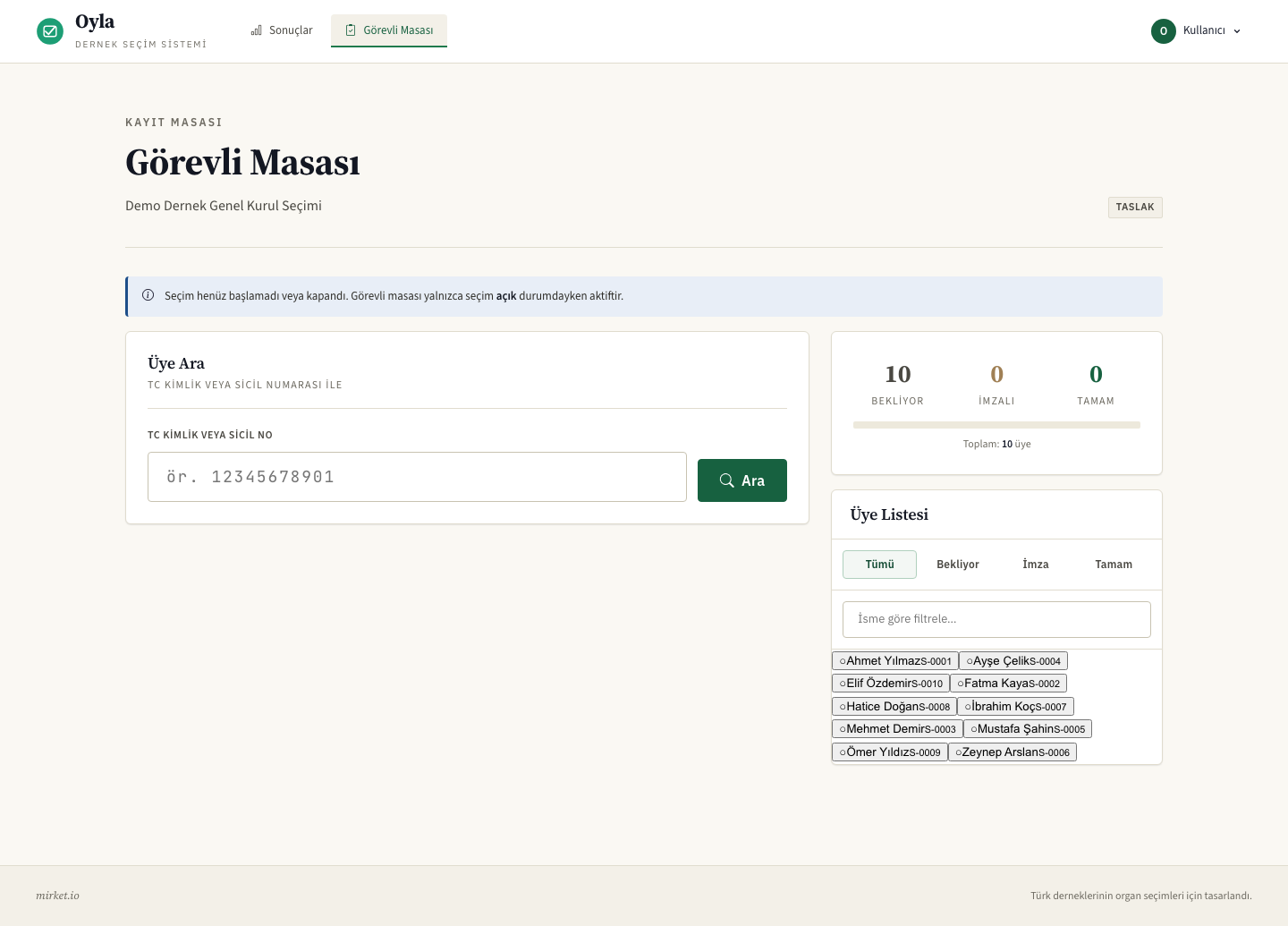
Task: Show all members with Tümü filter
Action: pyautogui.click(x=879, y=565)
